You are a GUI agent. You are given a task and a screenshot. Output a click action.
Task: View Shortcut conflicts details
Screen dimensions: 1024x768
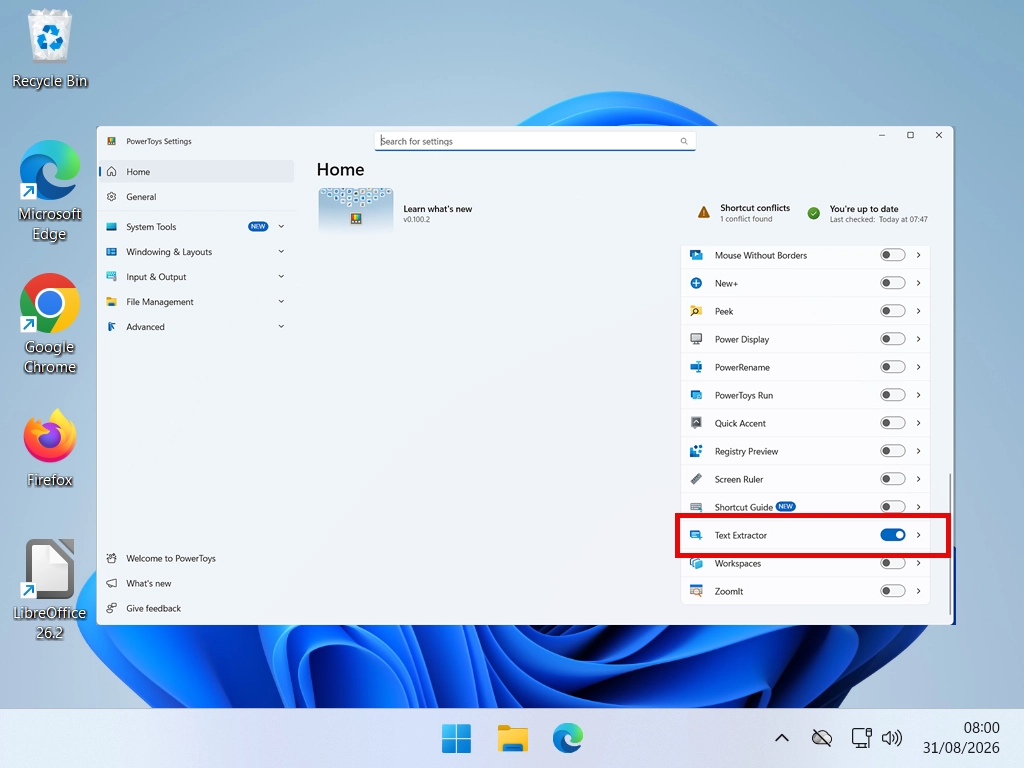pos(744,213)
